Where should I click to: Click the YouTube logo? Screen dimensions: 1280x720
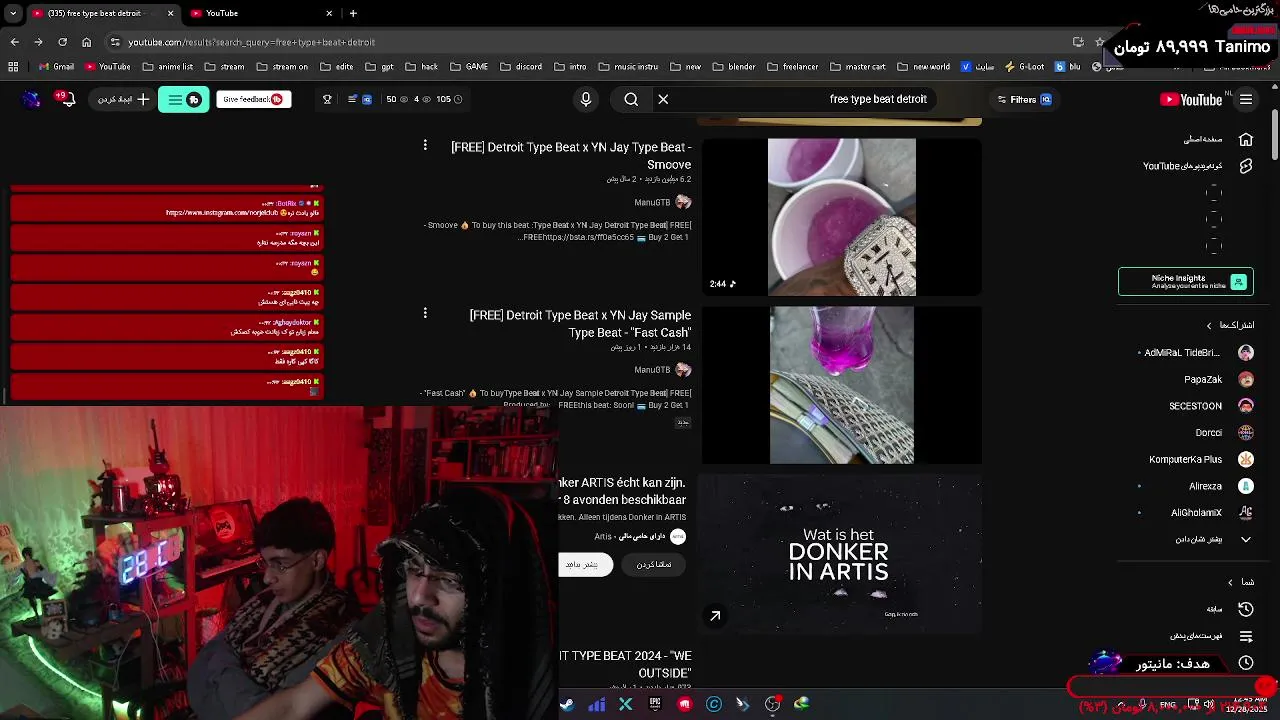[x=1191, y=99]
